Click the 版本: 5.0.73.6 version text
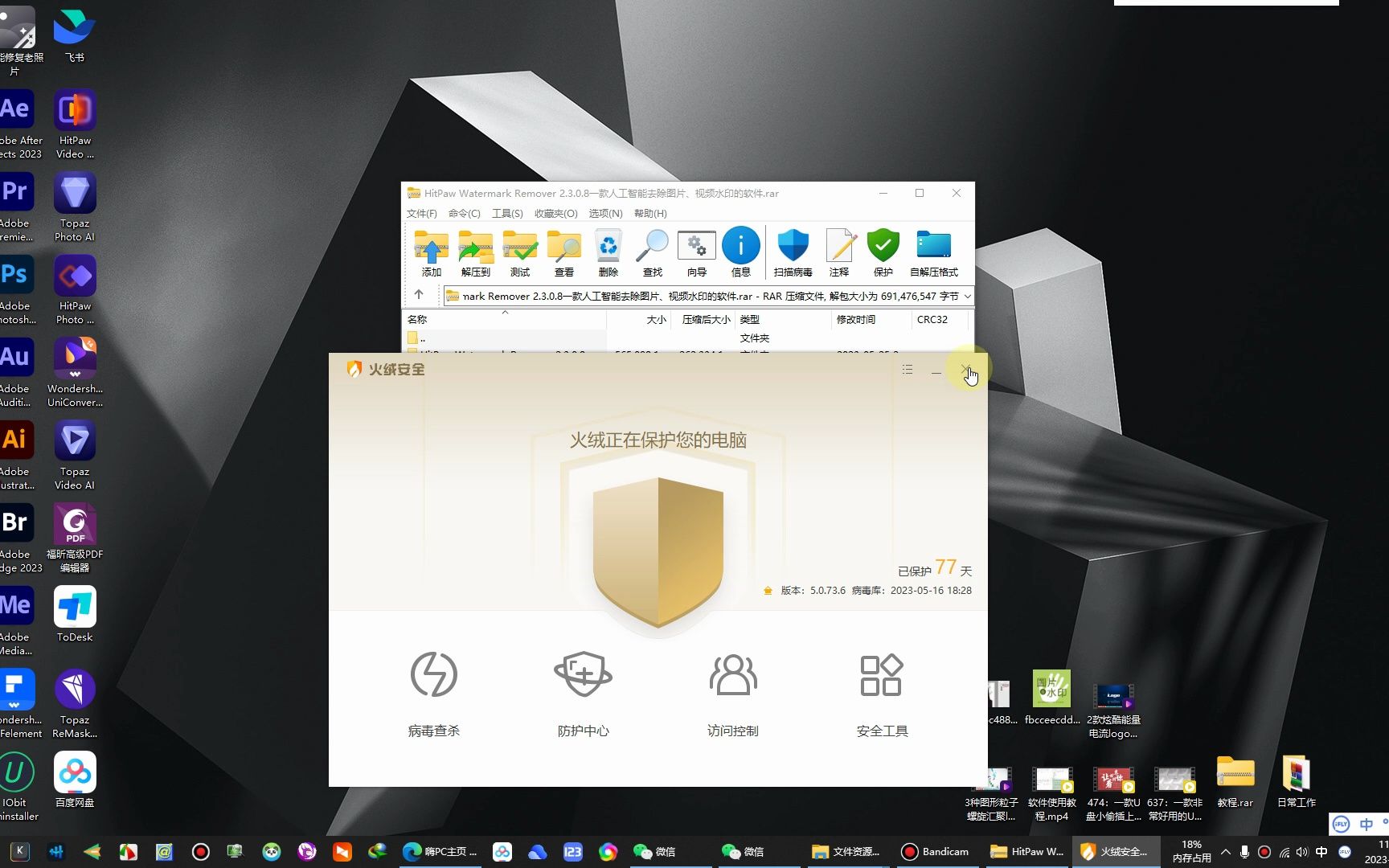1389x868 pixels. (813, 590)
